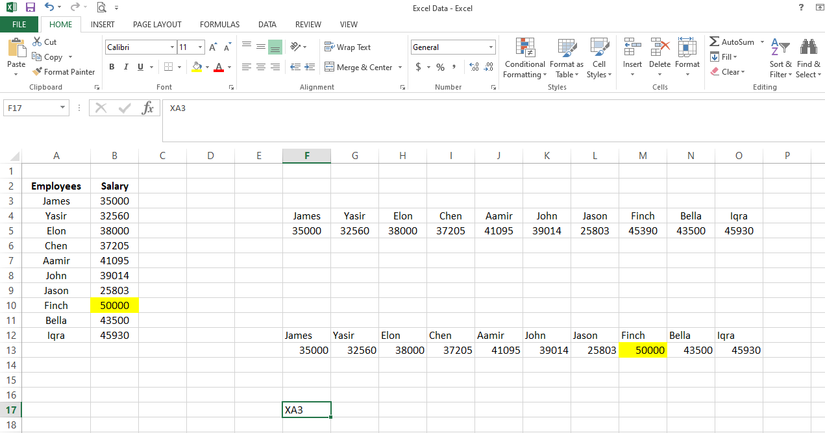Switch to the FORMULAS ribbon tab

[219, 24]
